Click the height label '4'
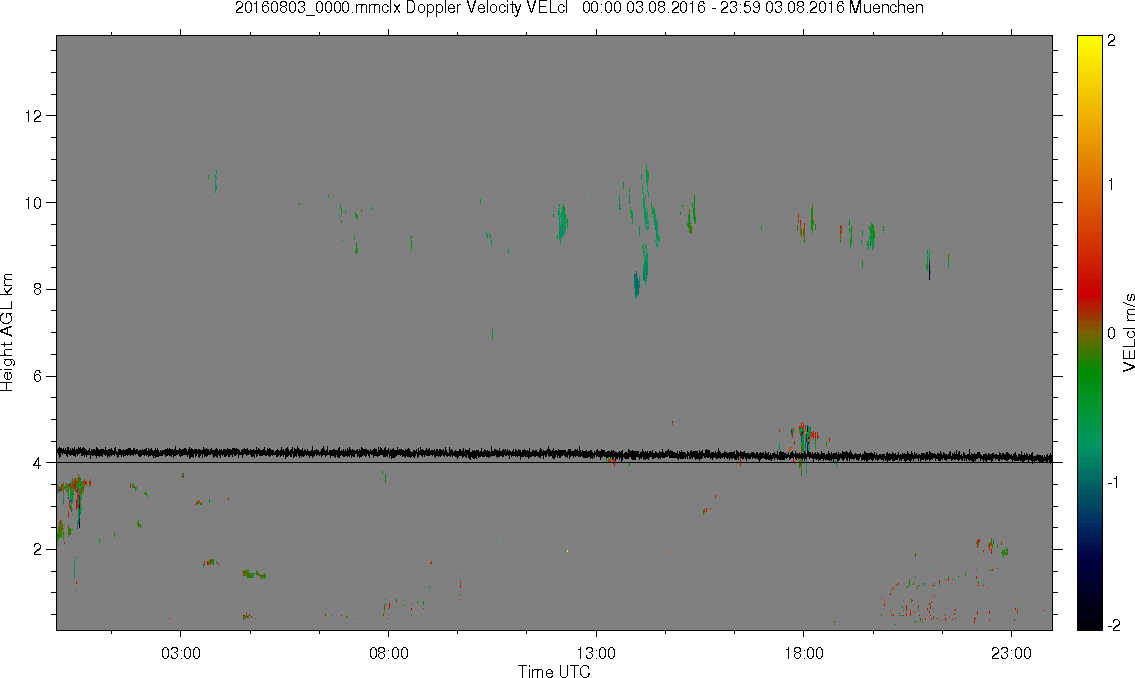Screen dimensions: 1135x678 pyautogui.click(x=38, y=463)
